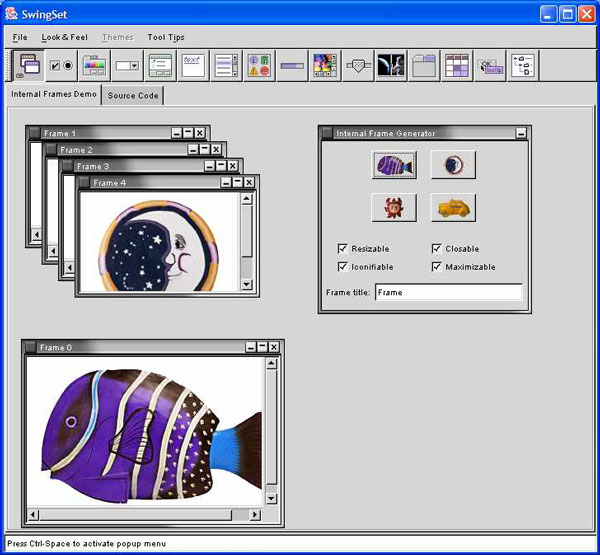Maximize the Frame 4 internal window
Image resolution: width=600 pixels, height=555 pixels.
238,183
